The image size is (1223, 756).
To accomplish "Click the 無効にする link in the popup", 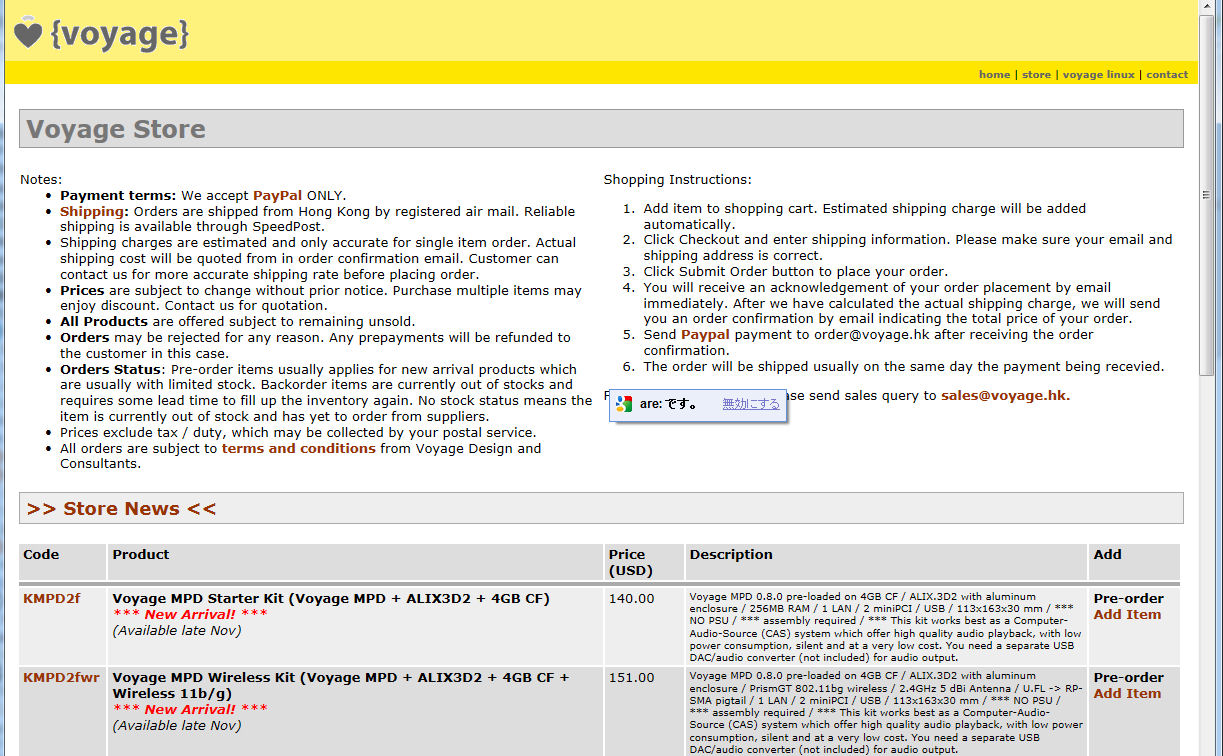I will [750, 404].
